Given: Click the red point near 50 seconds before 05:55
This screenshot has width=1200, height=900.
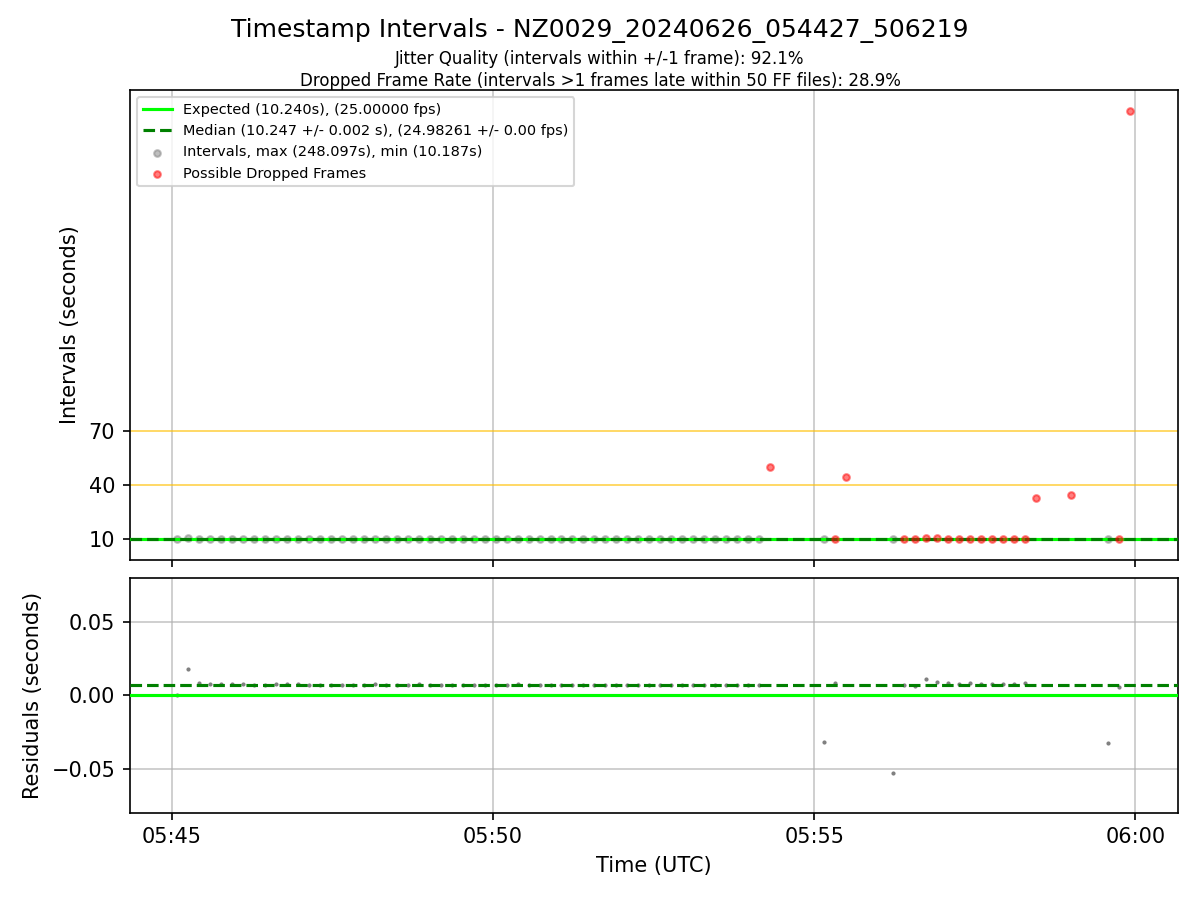Looking at the screenshot, I should click(x=770, y=467).
